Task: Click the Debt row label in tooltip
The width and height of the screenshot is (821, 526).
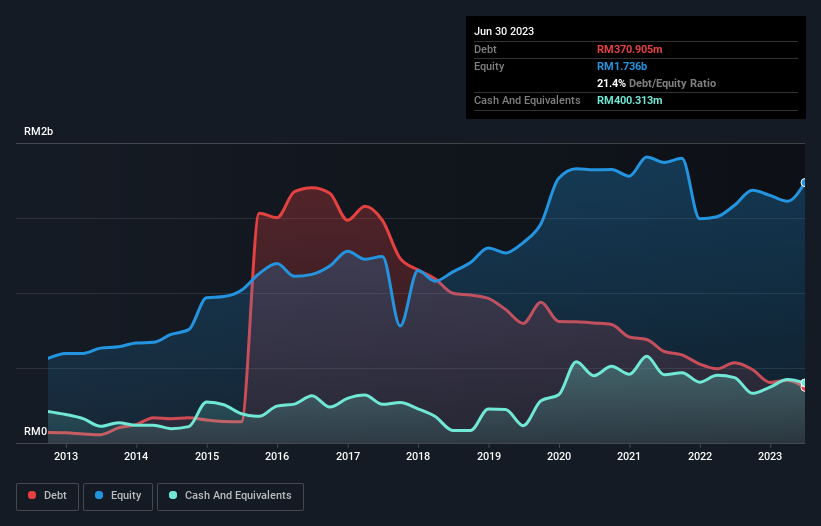Action: [485, 49]
